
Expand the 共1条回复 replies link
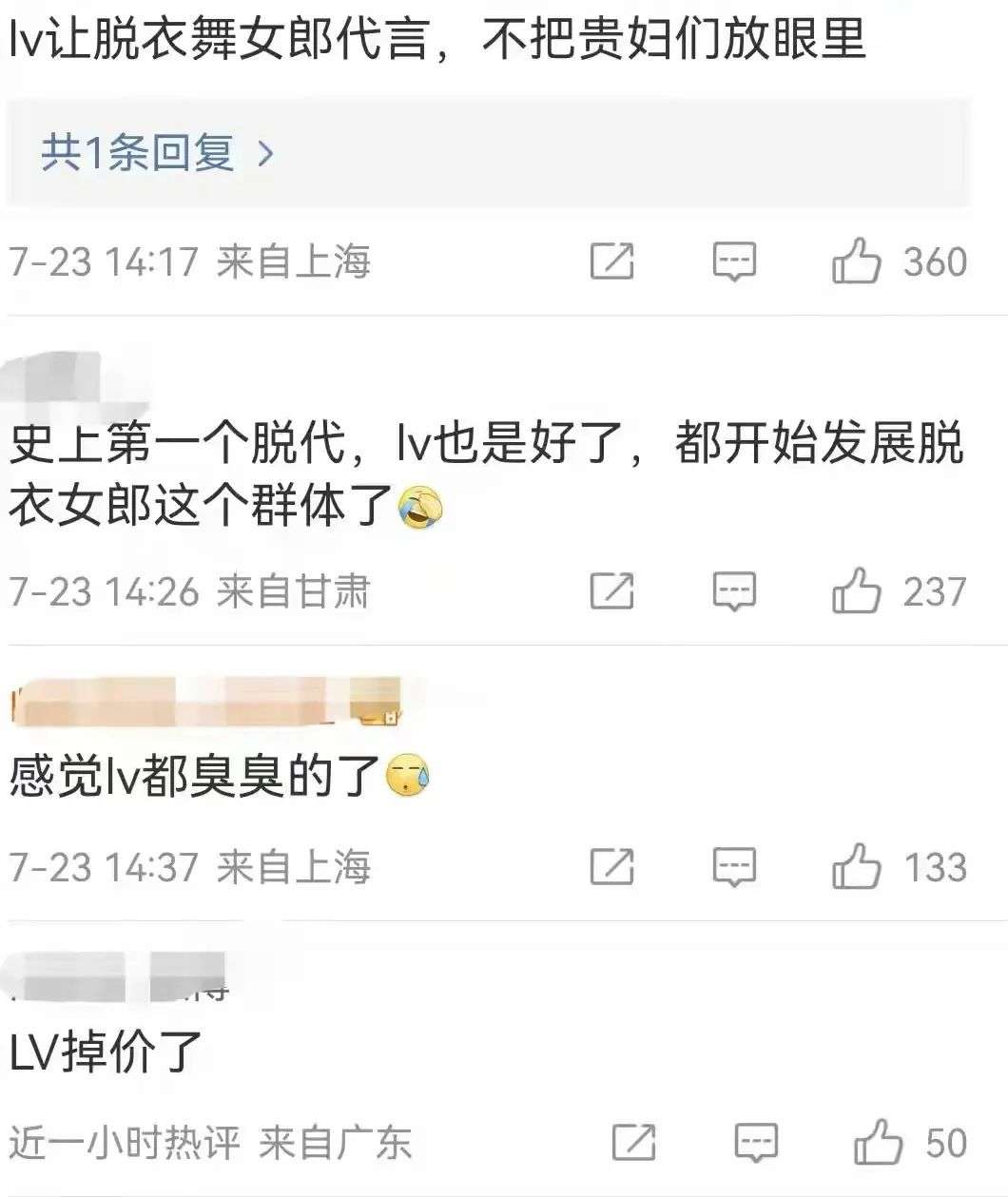157,152
